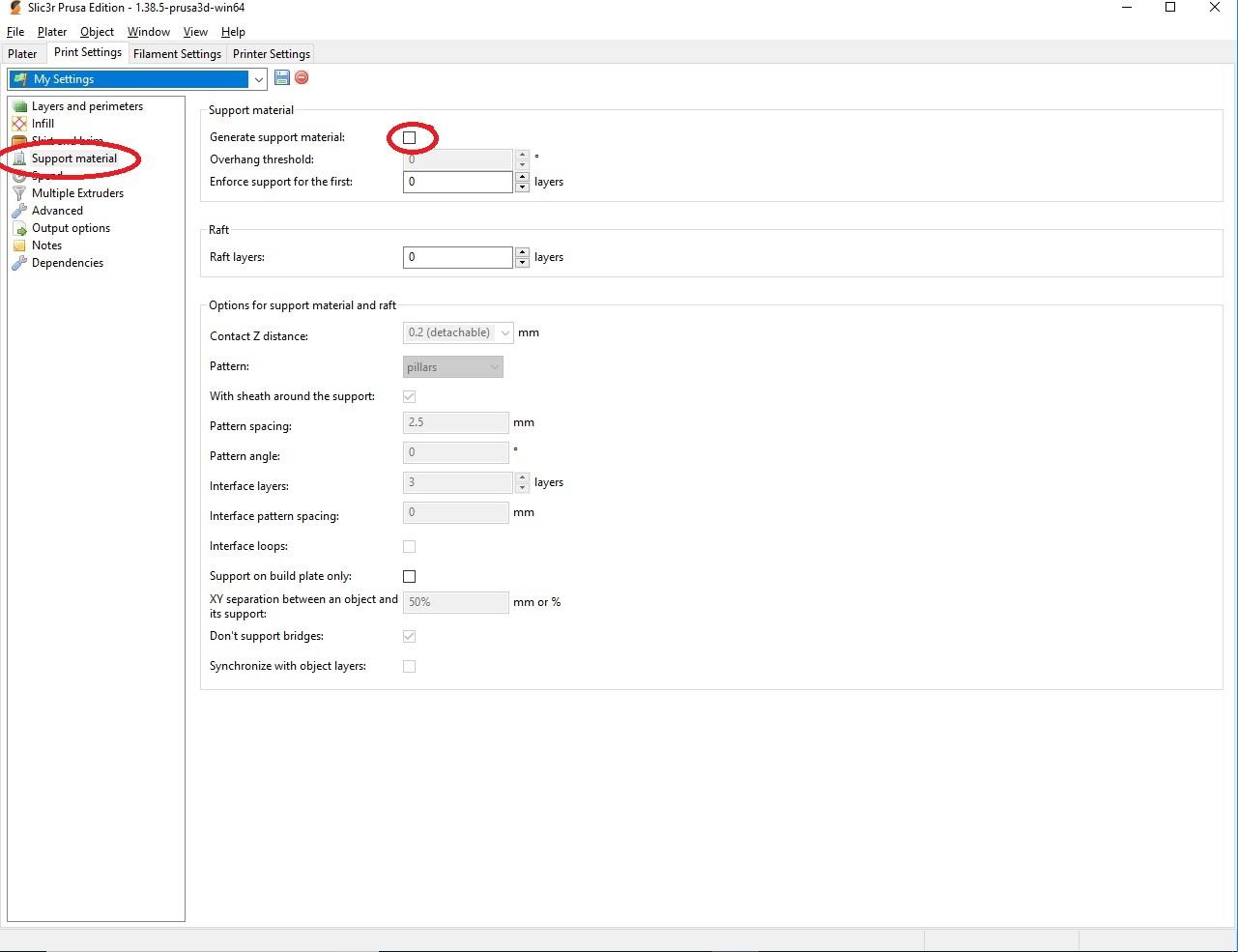Toggle Support on build plate only
The width and height of the screenshot is (1238, 952).
(x=409, y=576)
